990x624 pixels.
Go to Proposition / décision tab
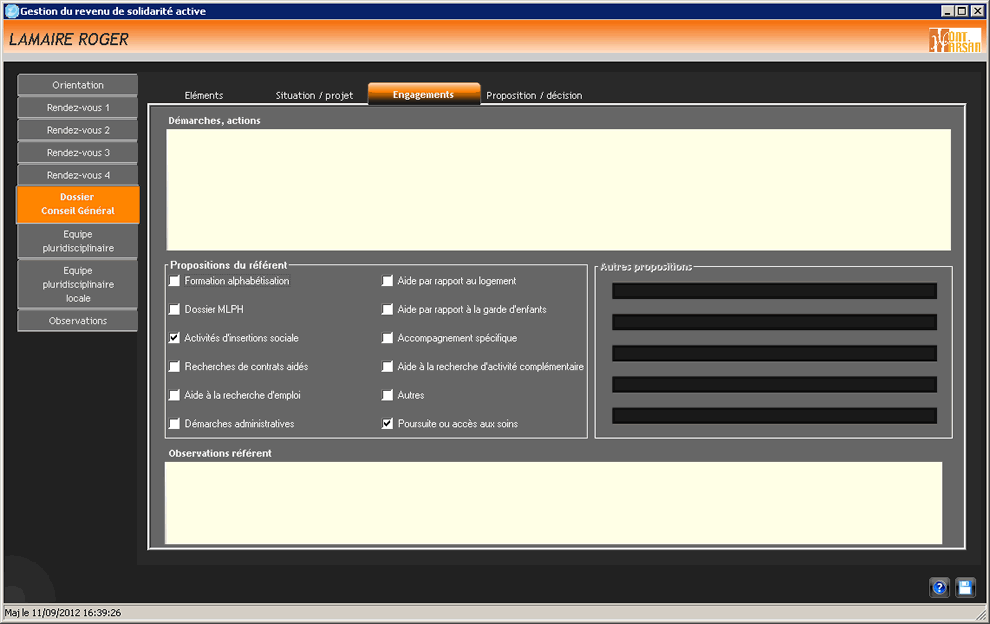[x=534, y=96]
